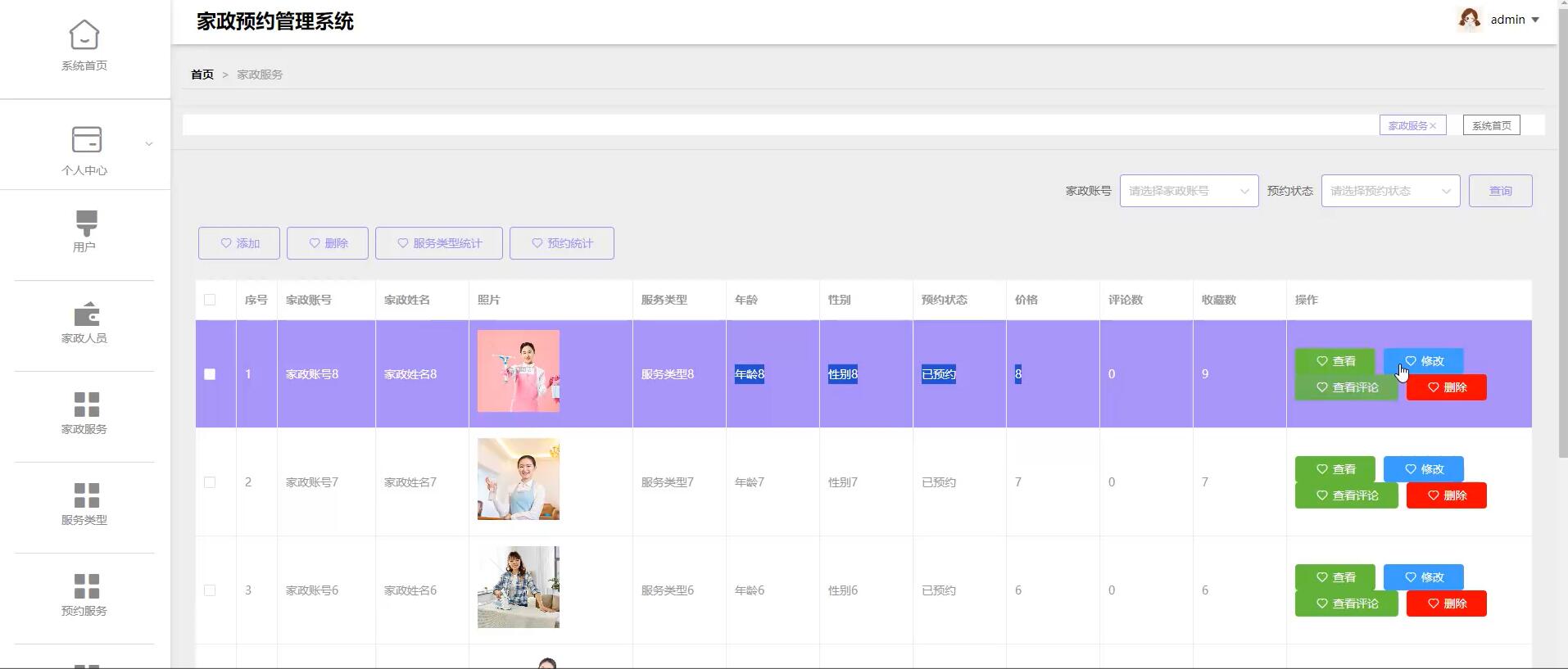Open photo thumbnail of 家政姓名8
This screenshot has height=669, width=1568.
click(x=519, y=371)
